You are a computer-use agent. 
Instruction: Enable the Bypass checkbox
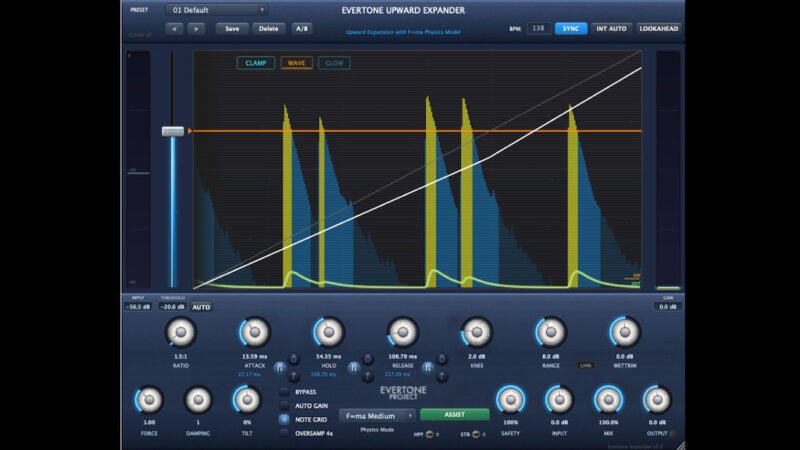[x=285, y=392]
